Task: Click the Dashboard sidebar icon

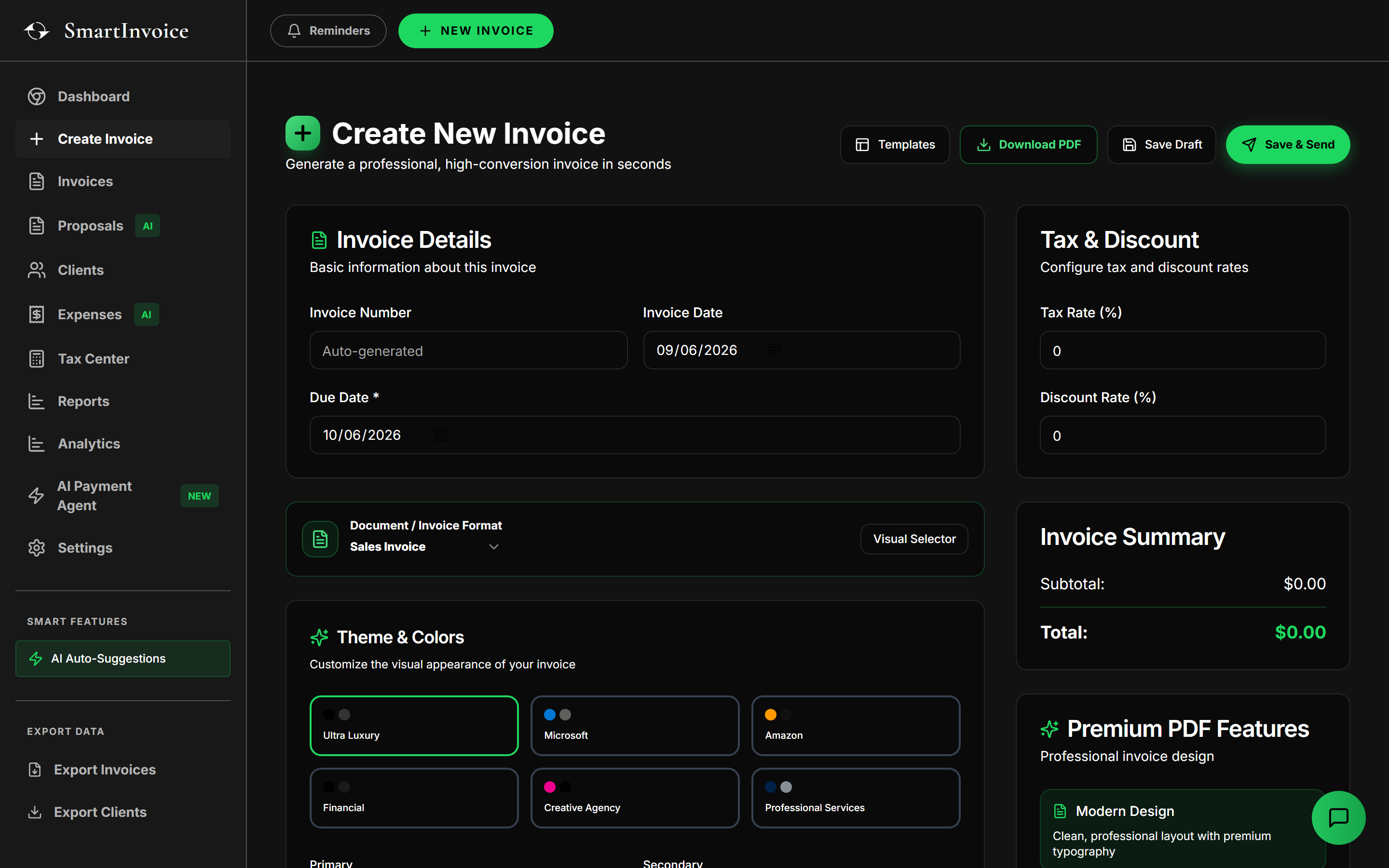Action: (37, 96)
